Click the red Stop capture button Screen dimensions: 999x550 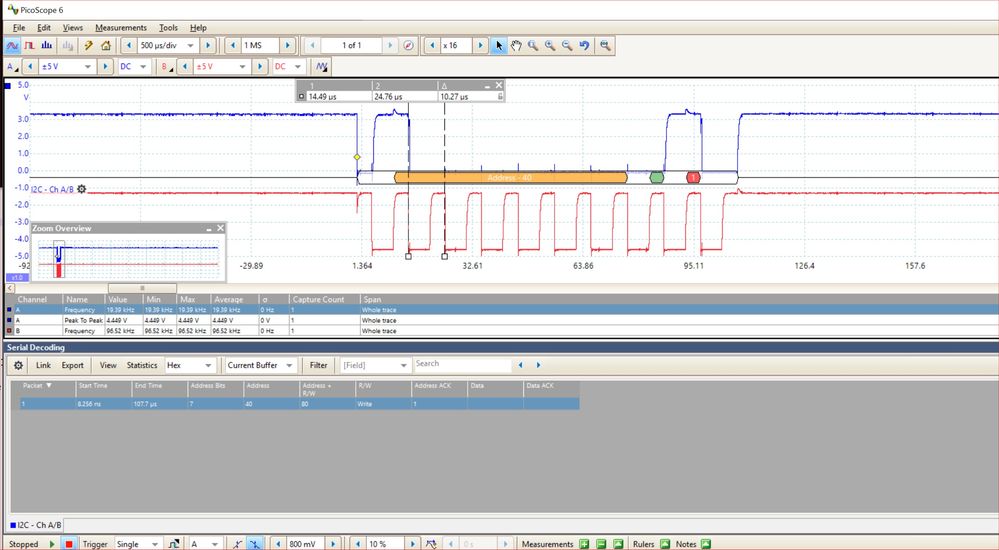point(69,544)
